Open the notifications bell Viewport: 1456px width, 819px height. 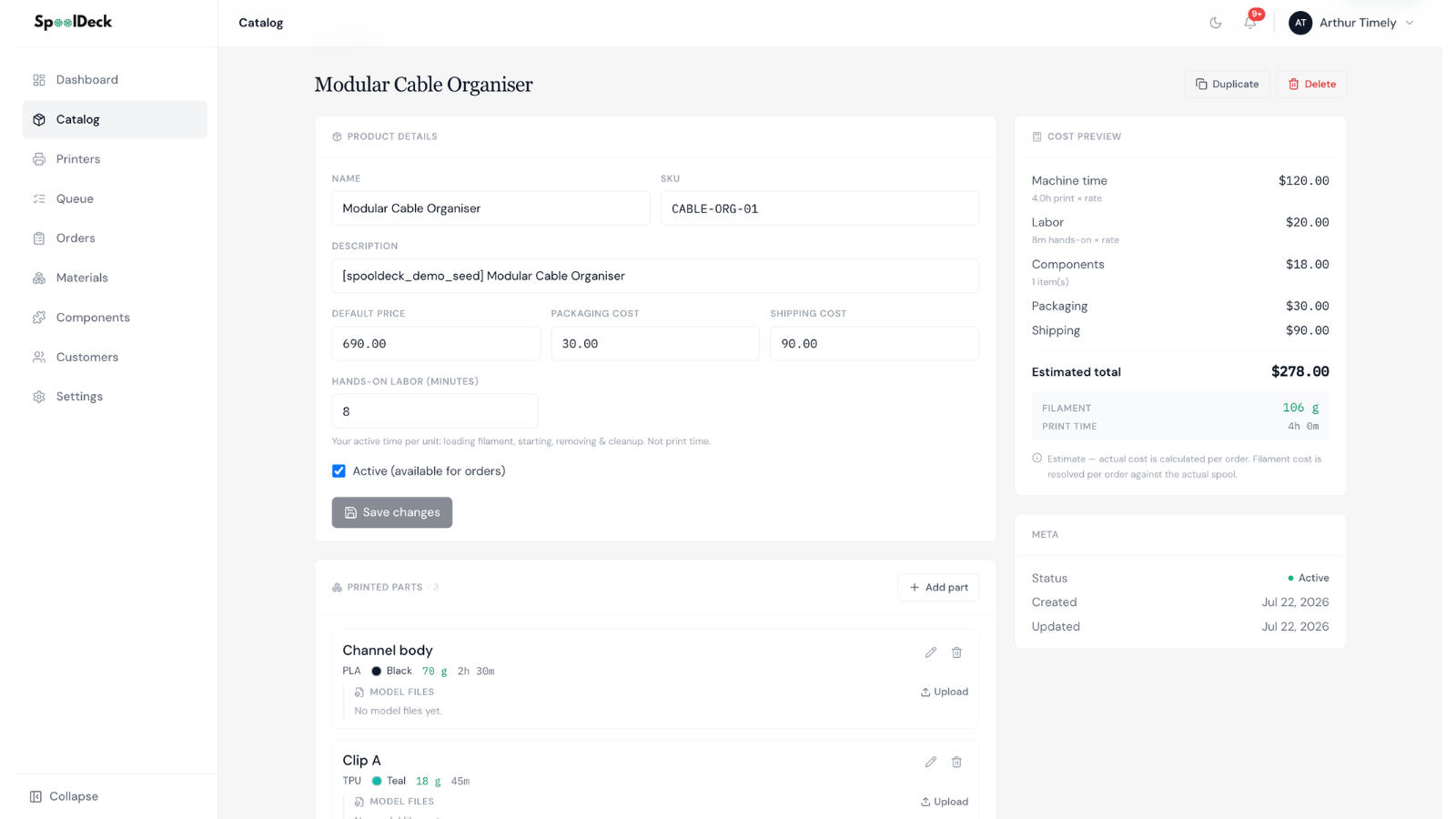pyautogui.click(x=1250, y=23)
